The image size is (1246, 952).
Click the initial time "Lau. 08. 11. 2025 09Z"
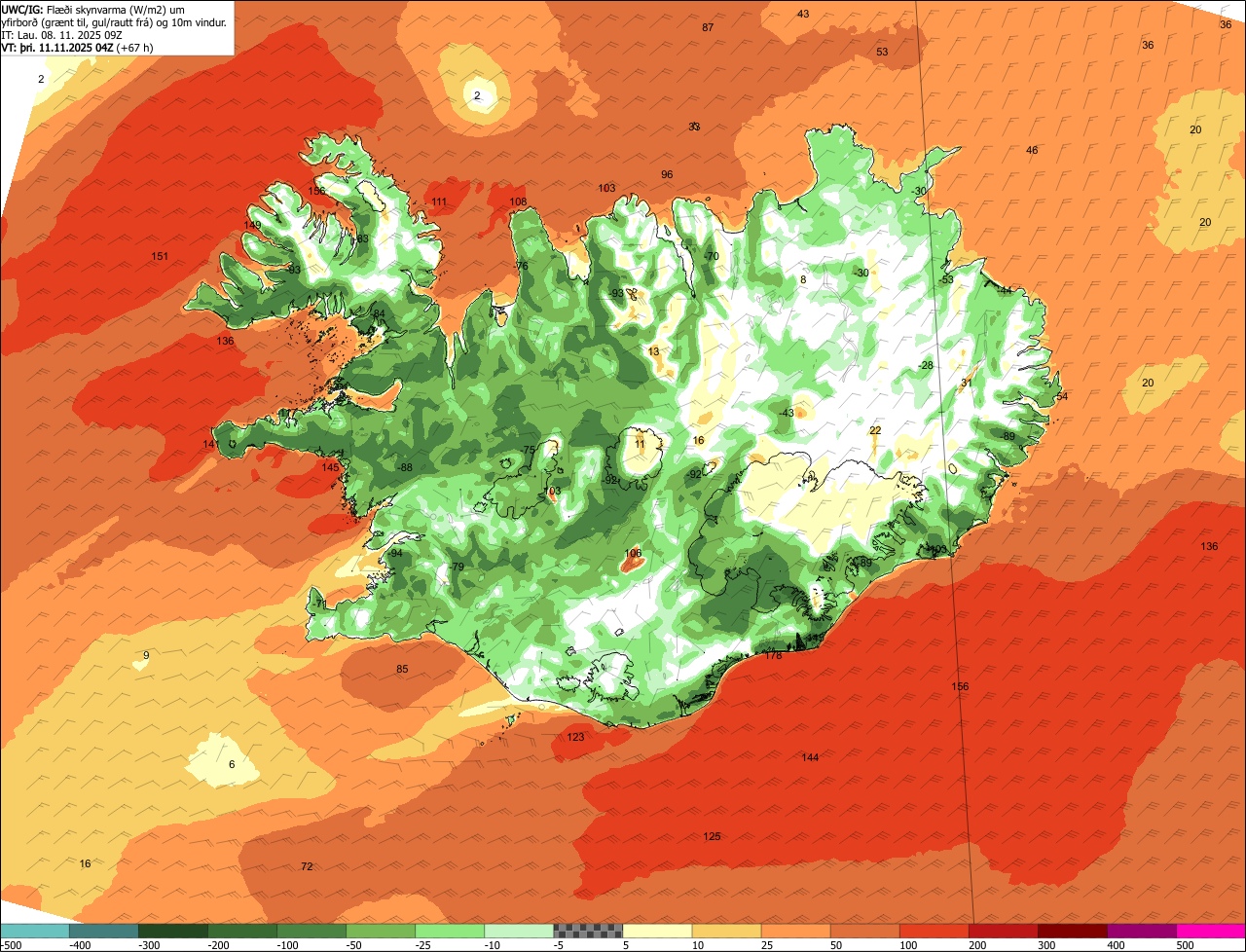tap(70, 35)
